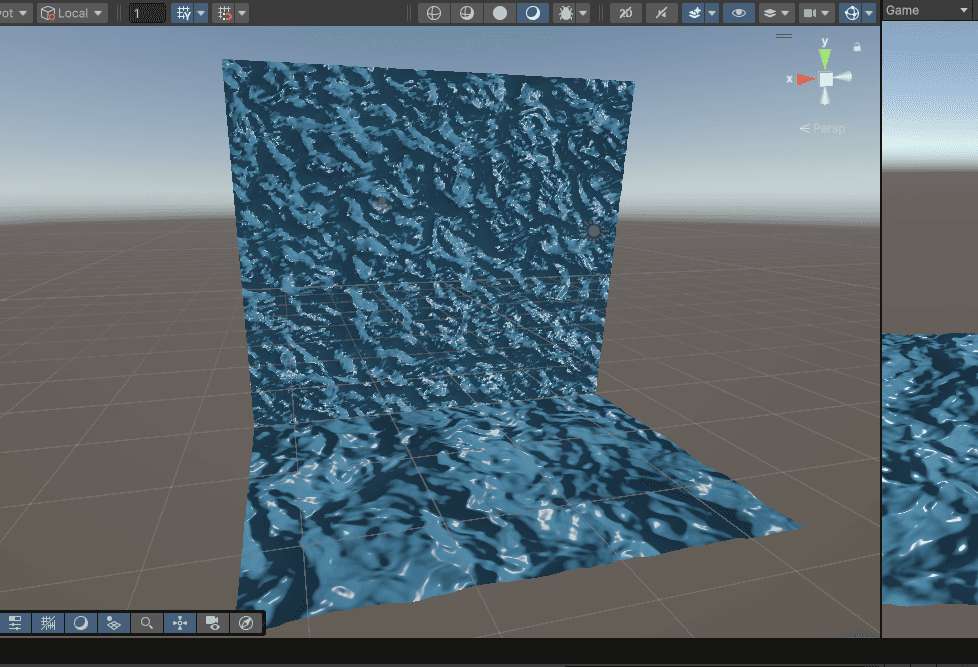
Task: Switch Persp projection label
Action: (823, 129)
